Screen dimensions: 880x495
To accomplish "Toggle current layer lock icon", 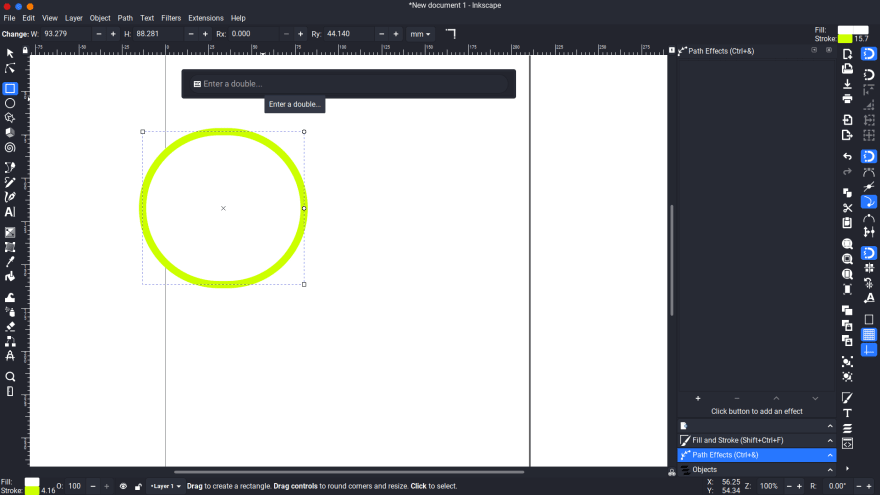I will point(138,487).
